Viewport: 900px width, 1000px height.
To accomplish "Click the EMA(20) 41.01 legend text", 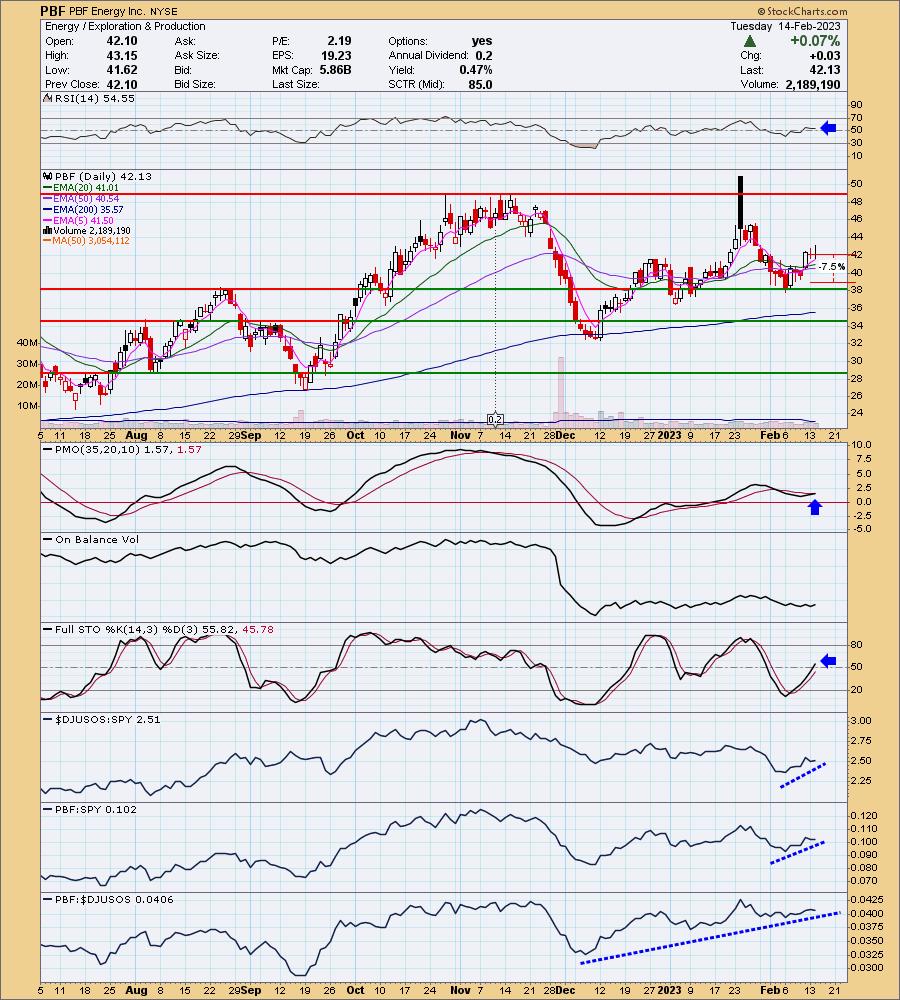I will tap(86, 188).
